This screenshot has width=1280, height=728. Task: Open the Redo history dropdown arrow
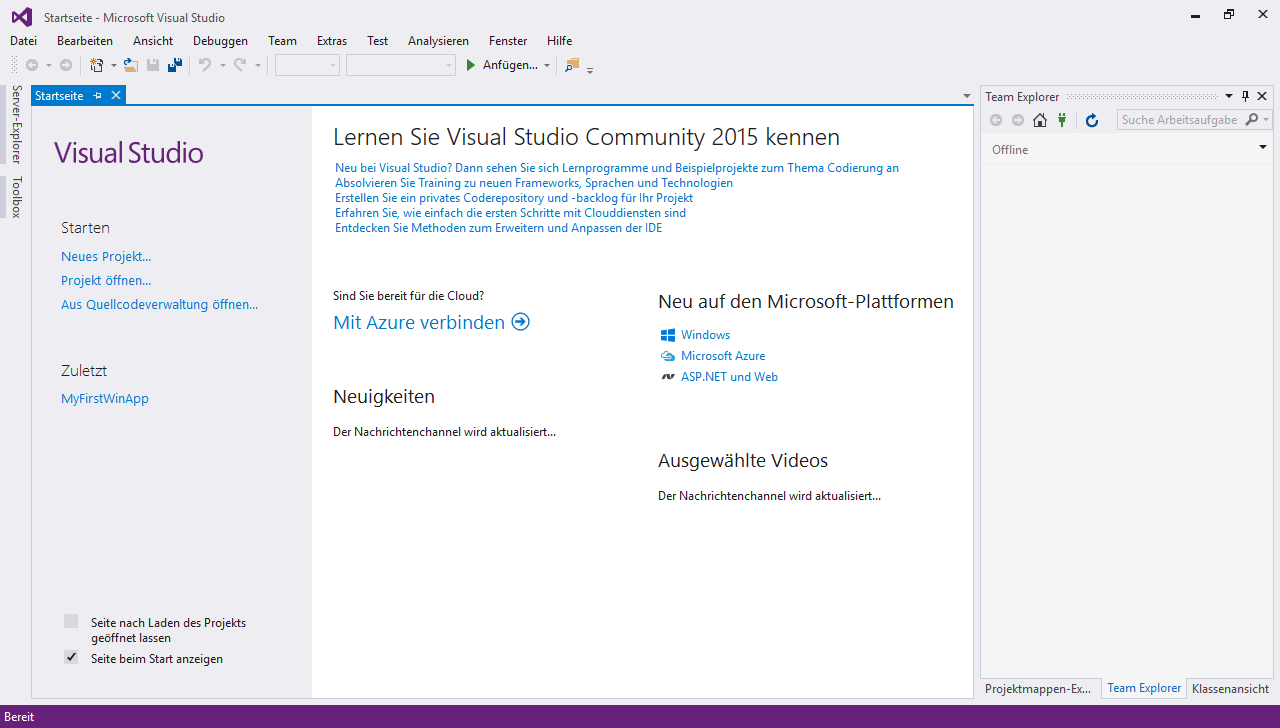click(257, 65)
